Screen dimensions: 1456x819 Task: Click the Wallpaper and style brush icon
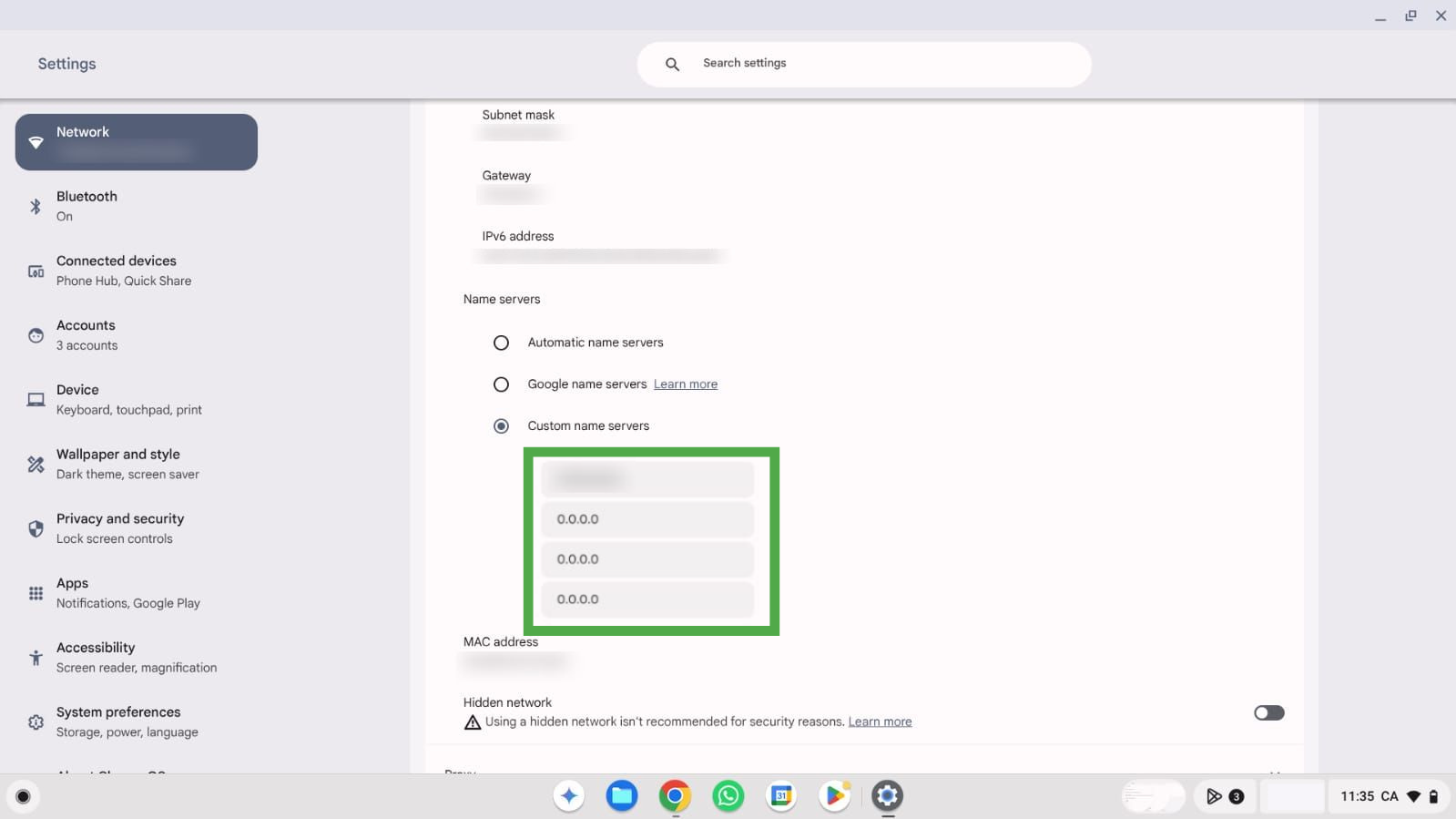point(36,465)
